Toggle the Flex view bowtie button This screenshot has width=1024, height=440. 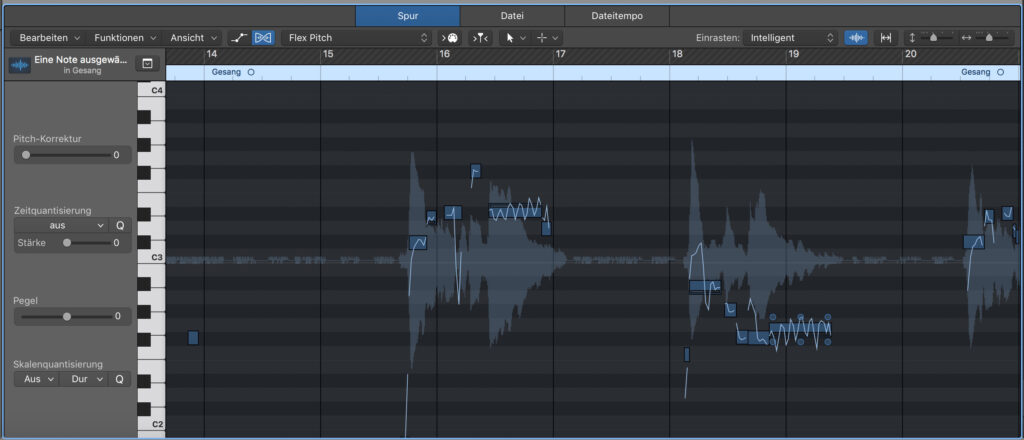(263, 38)
